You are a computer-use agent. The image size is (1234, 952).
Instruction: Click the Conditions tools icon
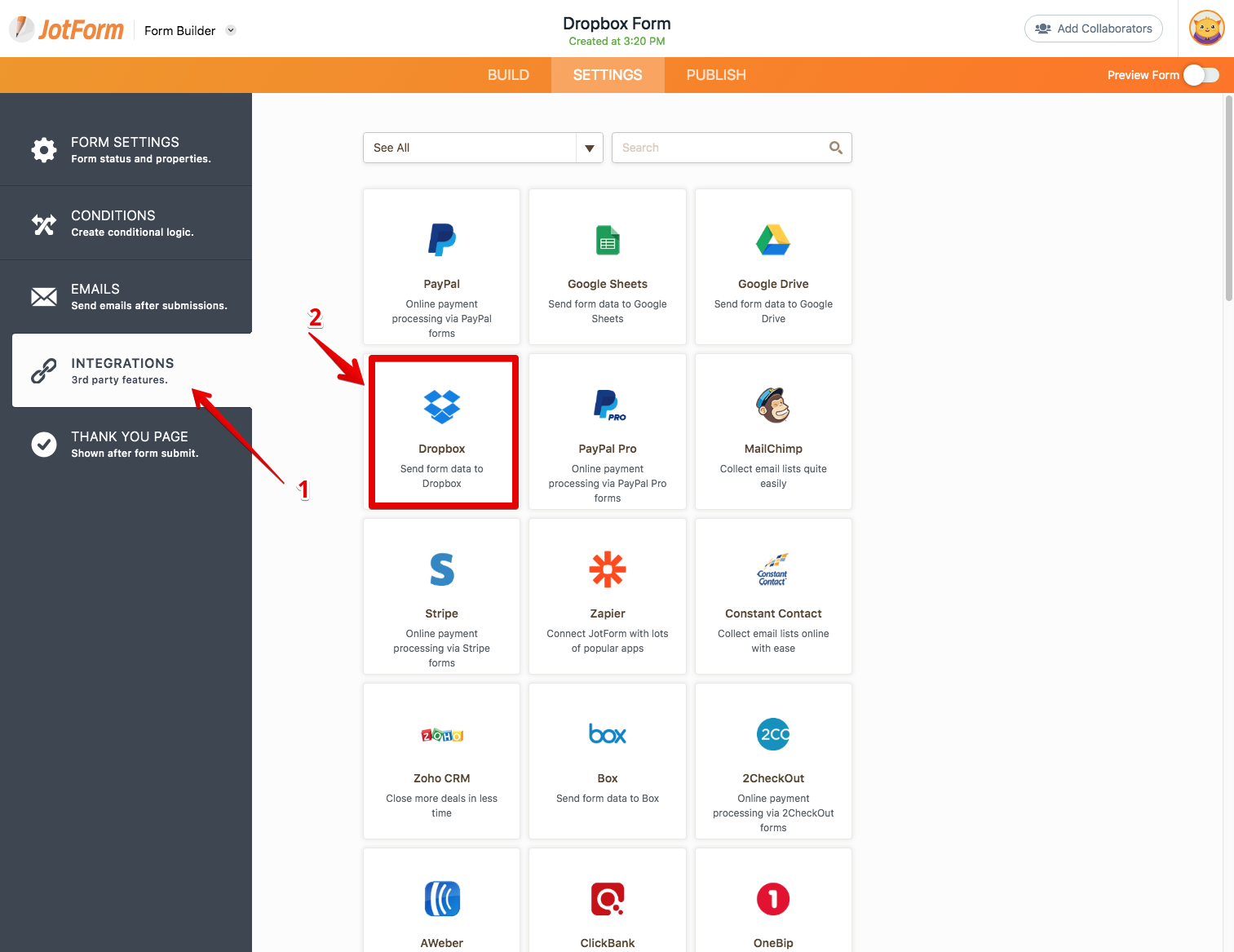pyautogui.click(x=44, y=224)
